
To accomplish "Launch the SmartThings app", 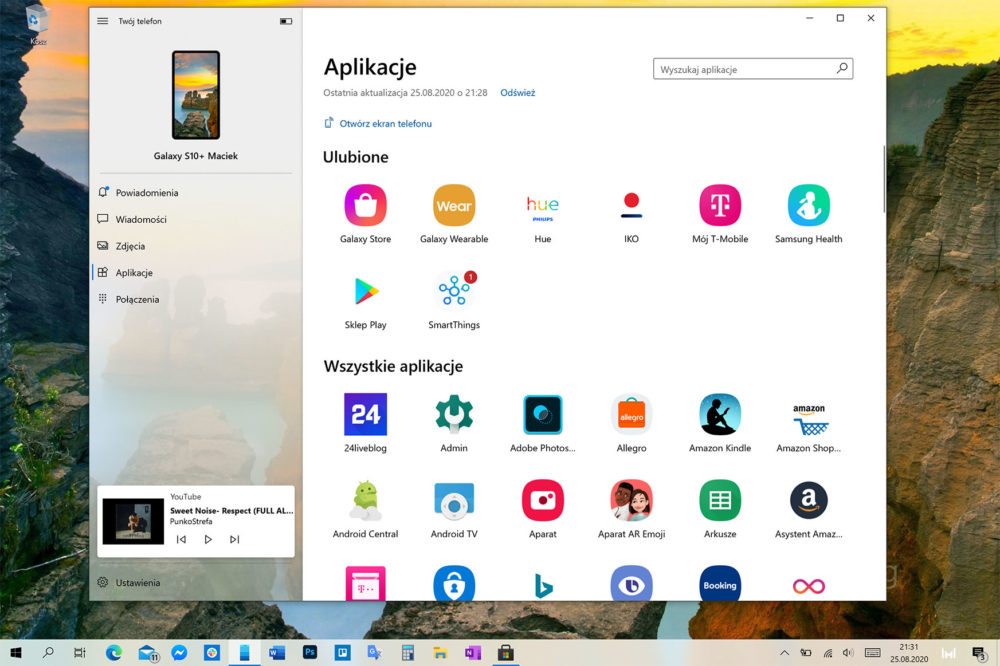I will click(454, 292).
